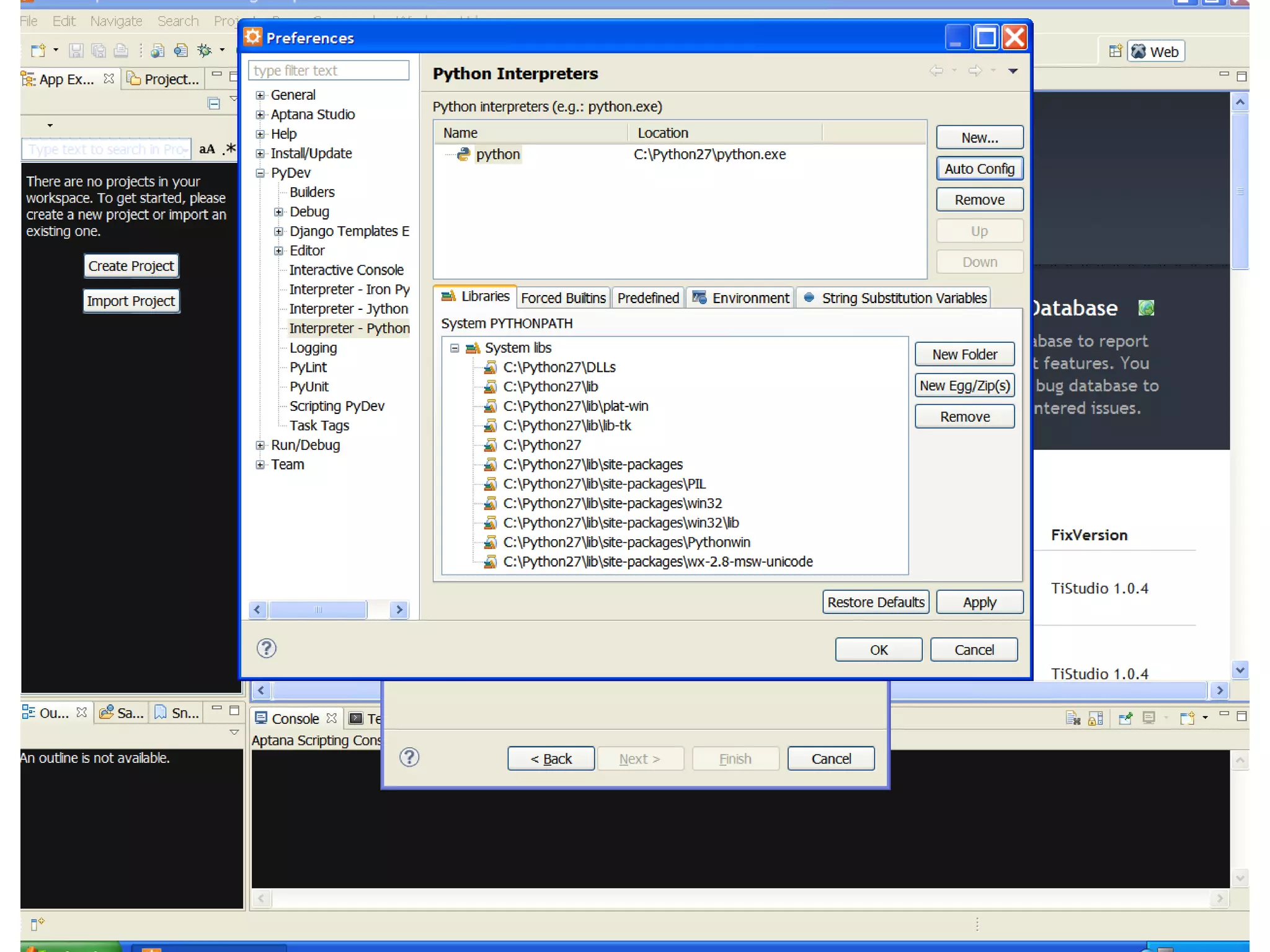Click the forward navigation arrow in Preferences
This screenshot has width=1270, height=952.
point(975,71)
